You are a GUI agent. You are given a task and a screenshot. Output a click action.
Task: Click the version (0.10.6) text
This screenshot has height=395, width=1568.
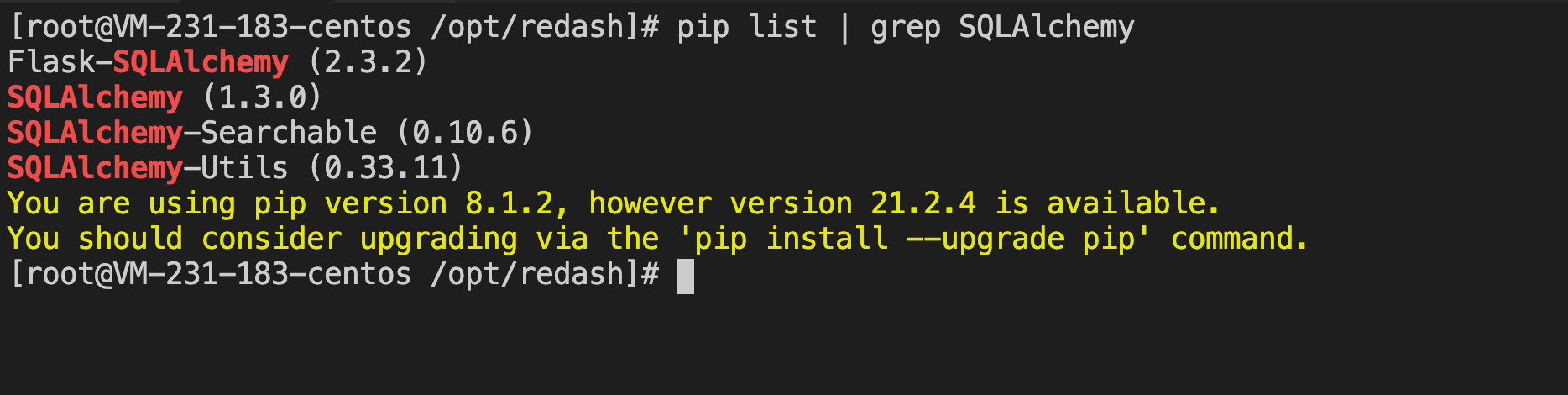click(x=465, y=133)
